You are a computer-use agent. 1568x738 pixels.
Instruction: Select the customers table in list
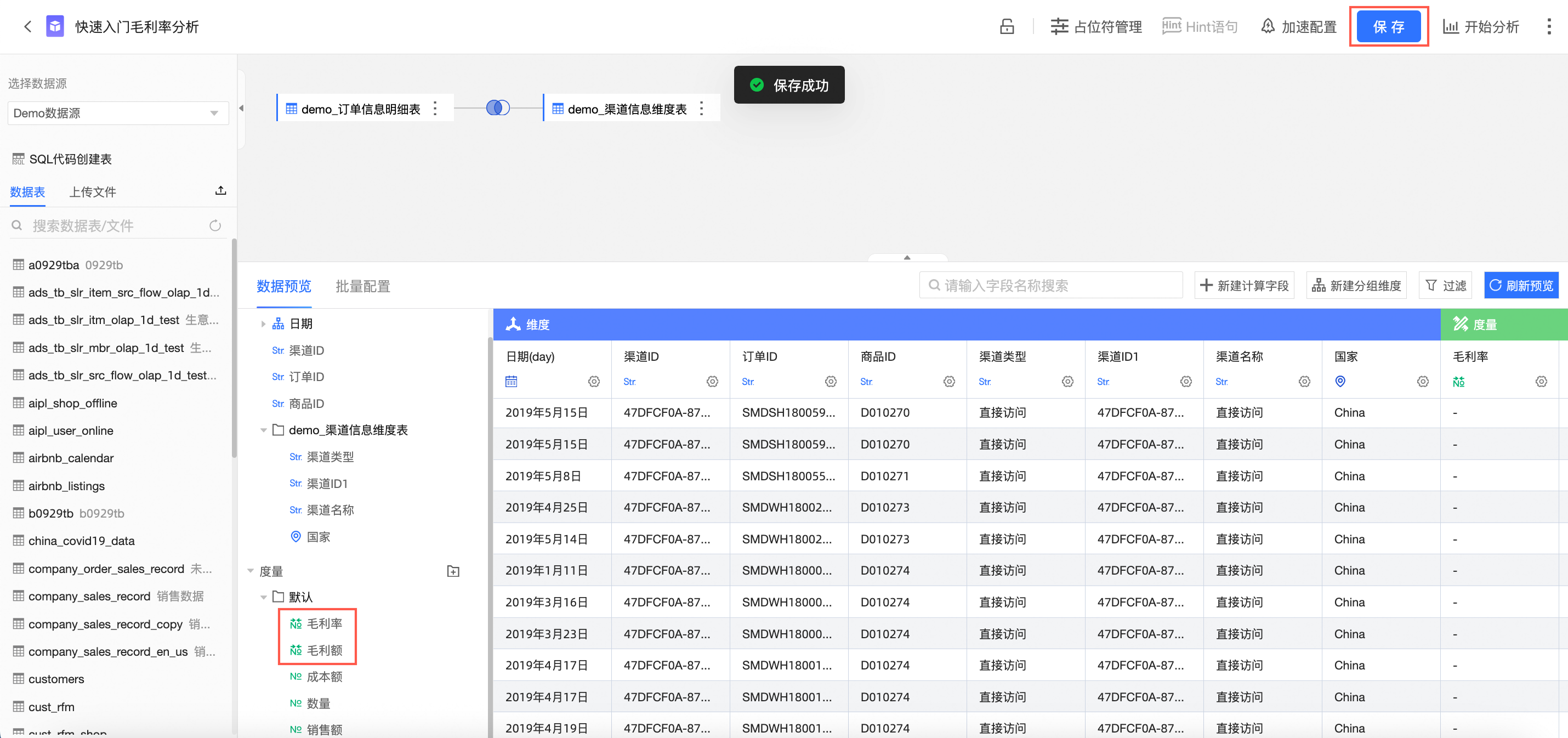coord(49,679)
